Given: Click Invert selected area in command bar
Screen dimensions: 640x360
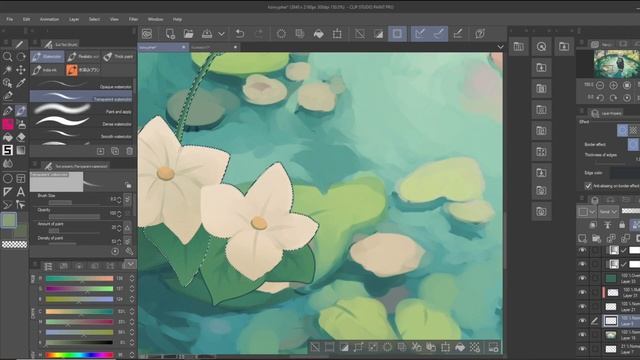Looking at the screenshot, I should (378, 34).
